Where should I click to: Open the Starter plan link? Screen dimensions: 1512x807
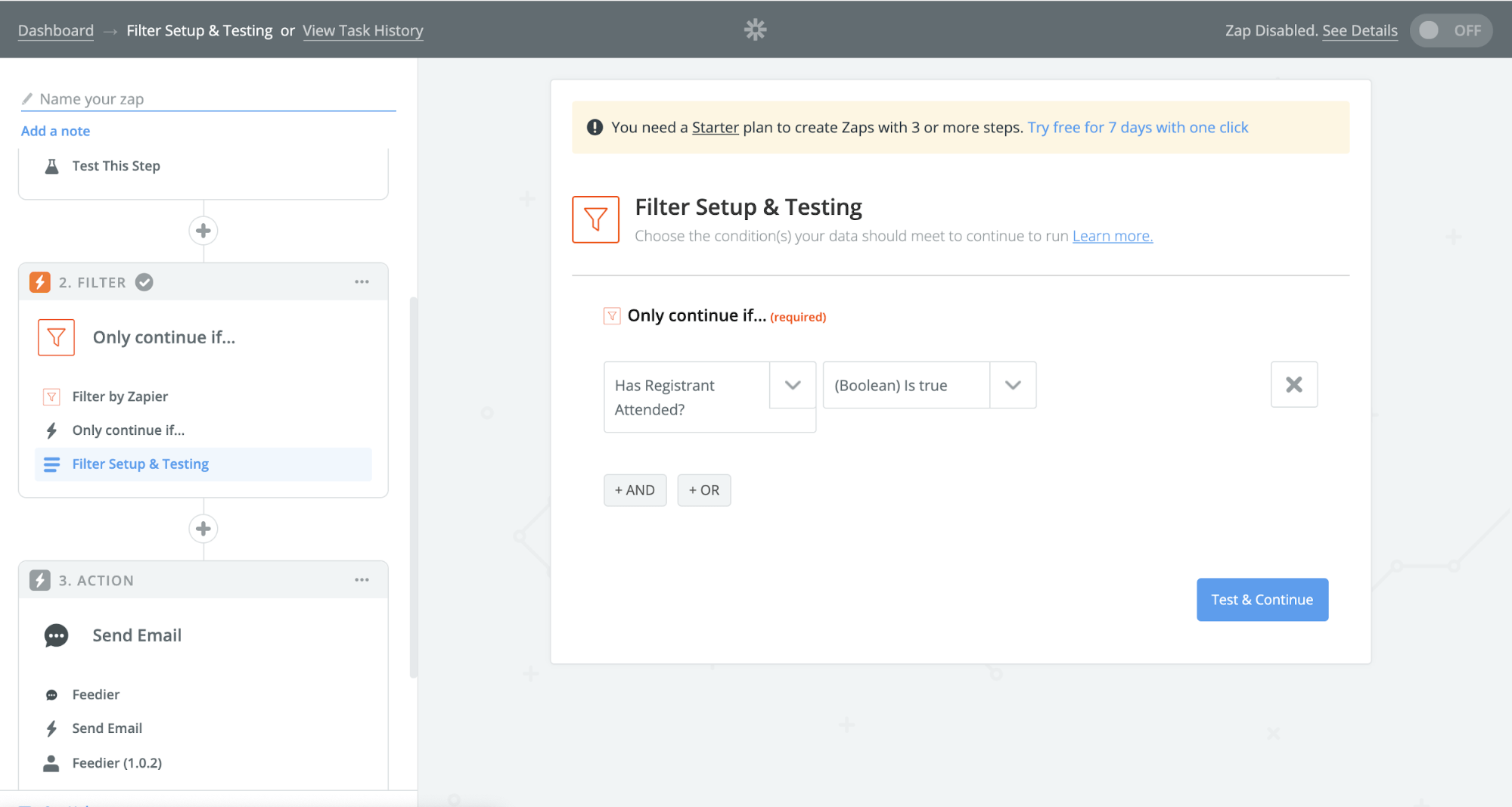(x=715, y=127)
